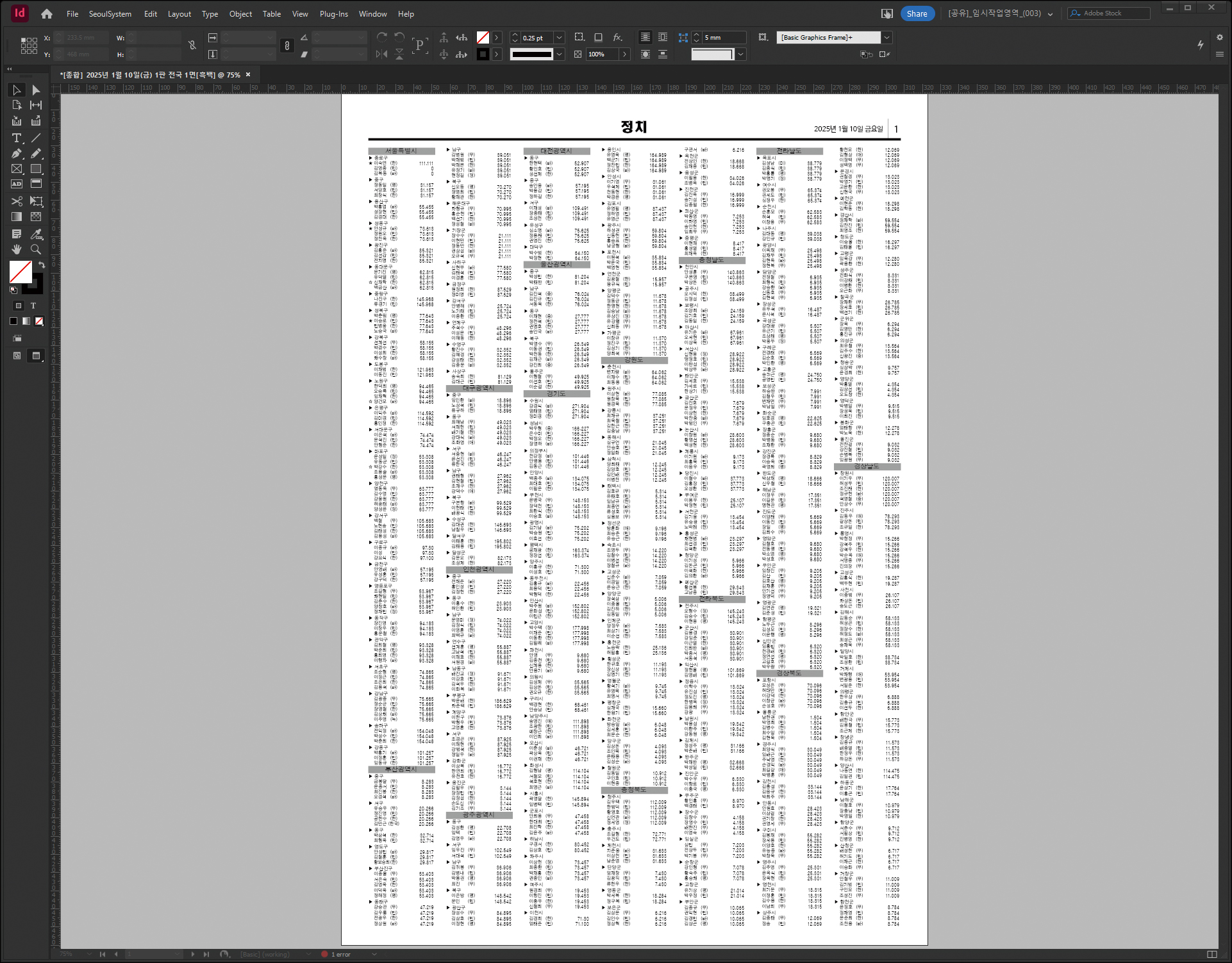The image size is (1232, 963).
Task: Expand stroke color options arrow
Action: tap(497, 54)
